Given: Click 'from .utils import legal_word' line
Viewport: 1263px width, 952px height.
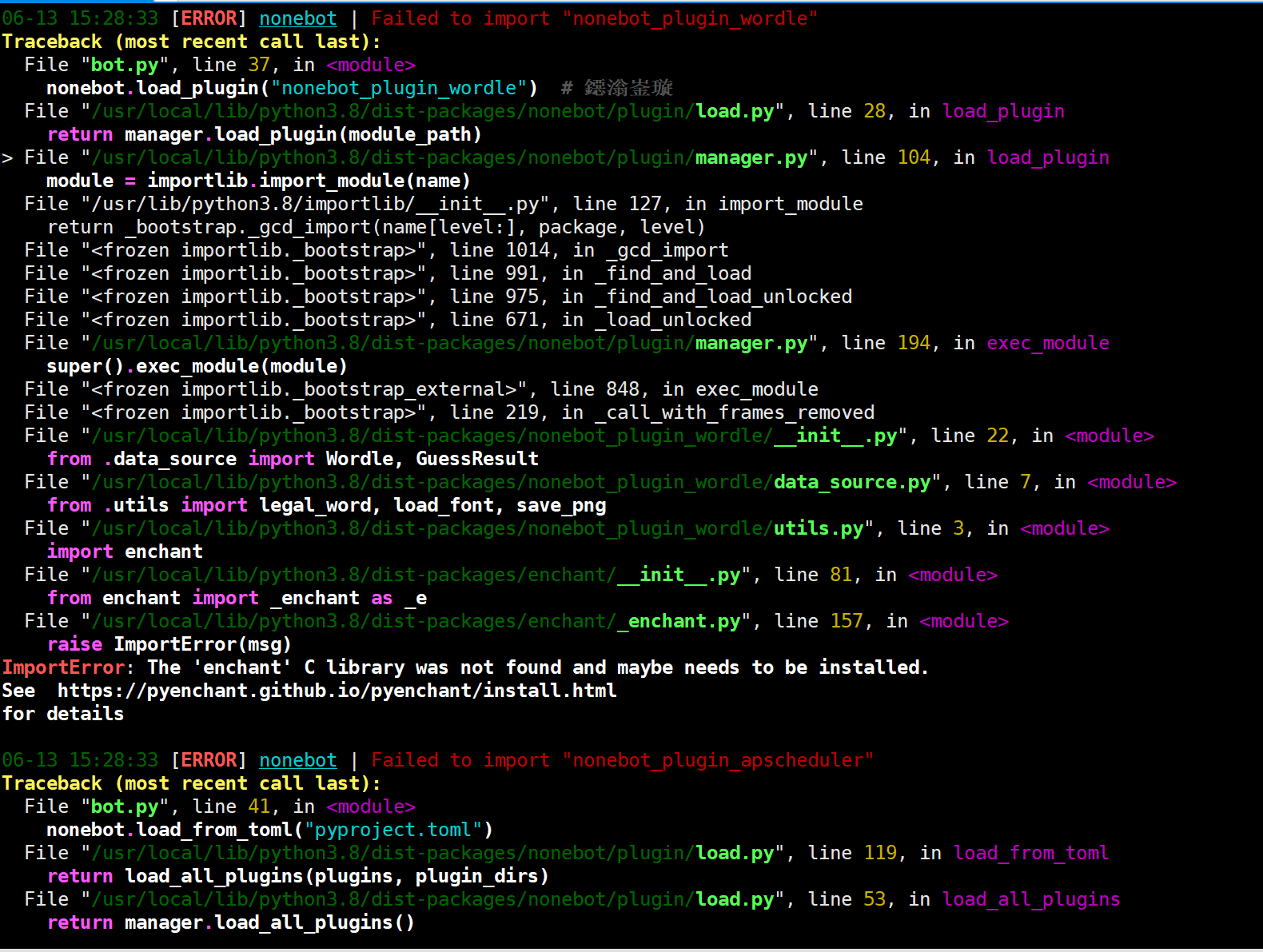Looking at the screenshot, I should click(326, 505).
